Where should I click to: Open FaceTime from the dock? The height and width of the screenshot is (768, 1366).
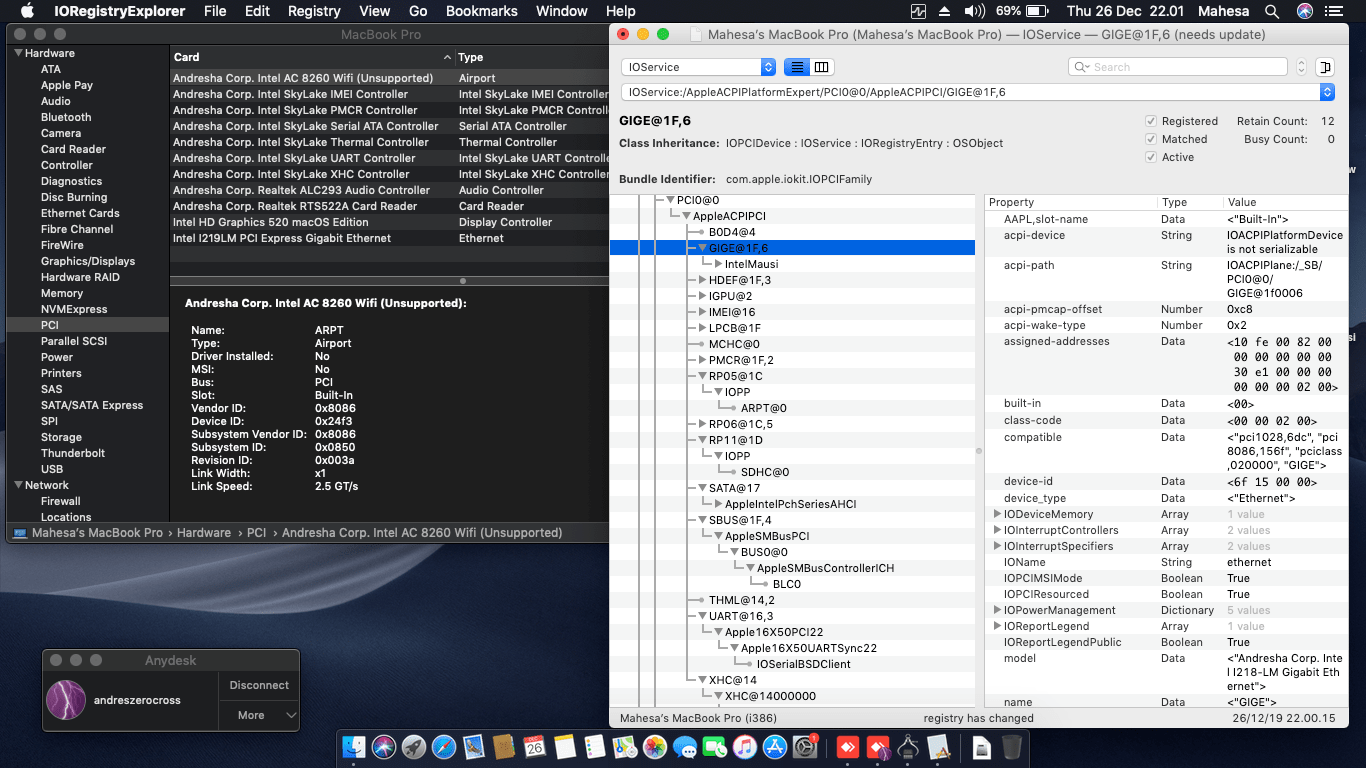pos(715,746)
